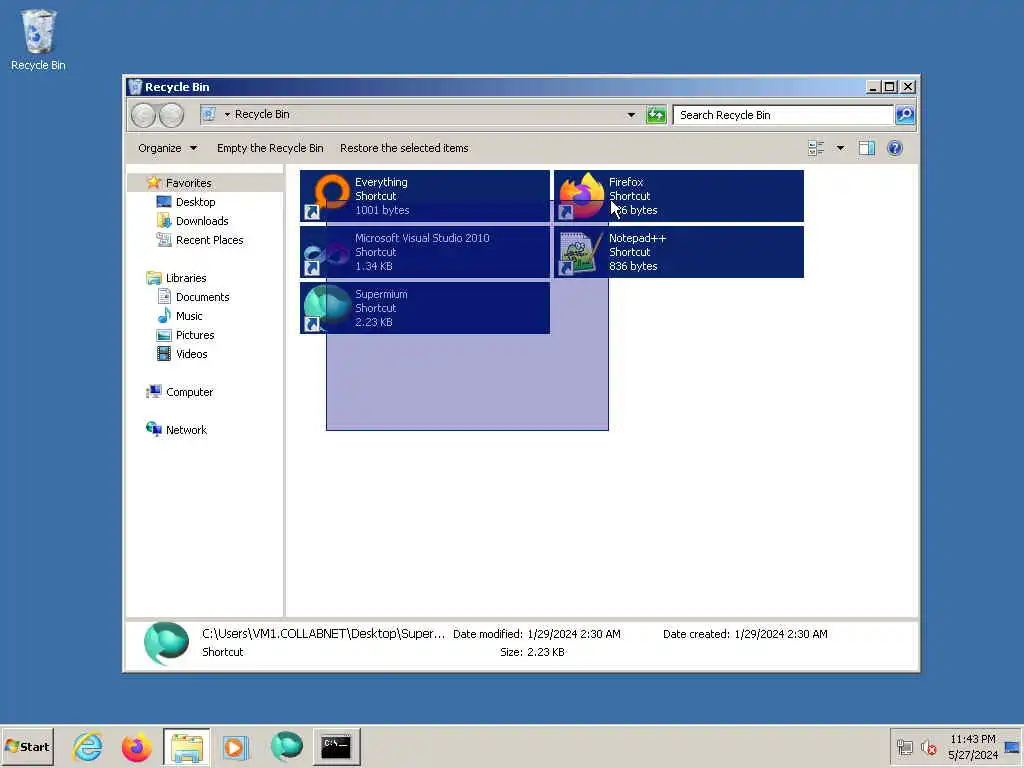Launch Firefox from the taskbar
This screenshot has width=1024, height=768.
(x=136, y=746)
